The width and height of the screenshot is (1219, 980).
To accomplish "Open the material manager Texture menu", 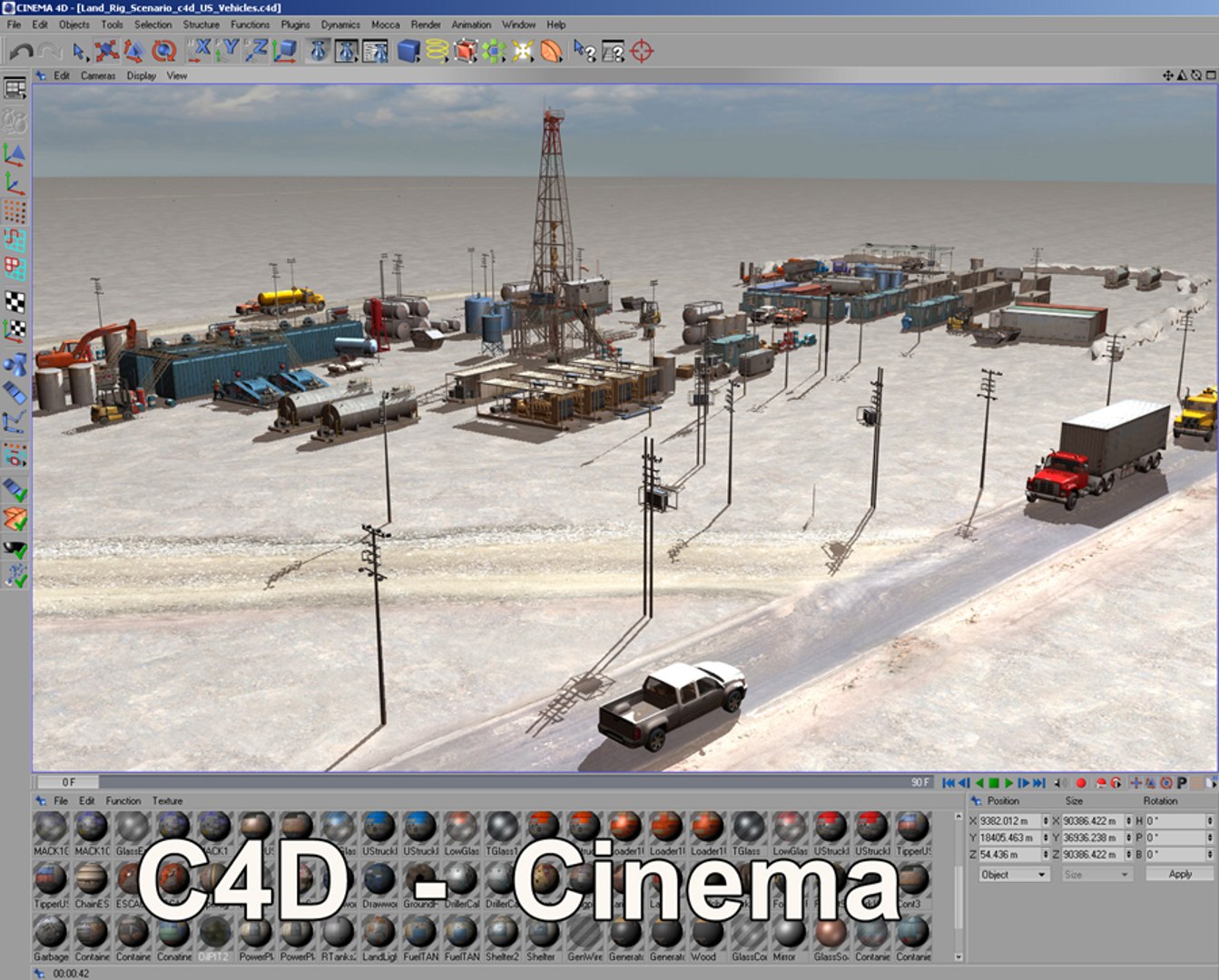I will point(167,801).
